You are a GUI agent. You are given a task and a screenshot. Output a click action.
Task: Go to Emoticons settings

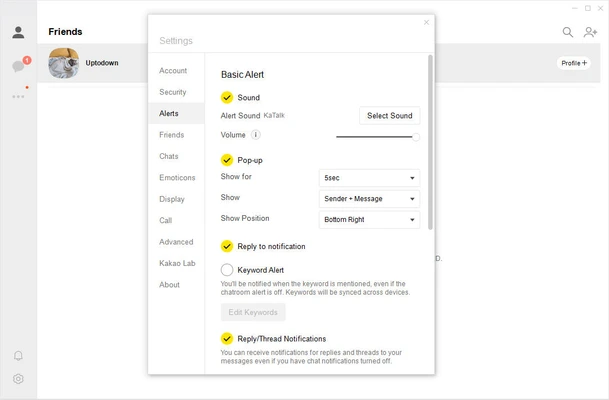pyautogui.click(x=177, y=177)
